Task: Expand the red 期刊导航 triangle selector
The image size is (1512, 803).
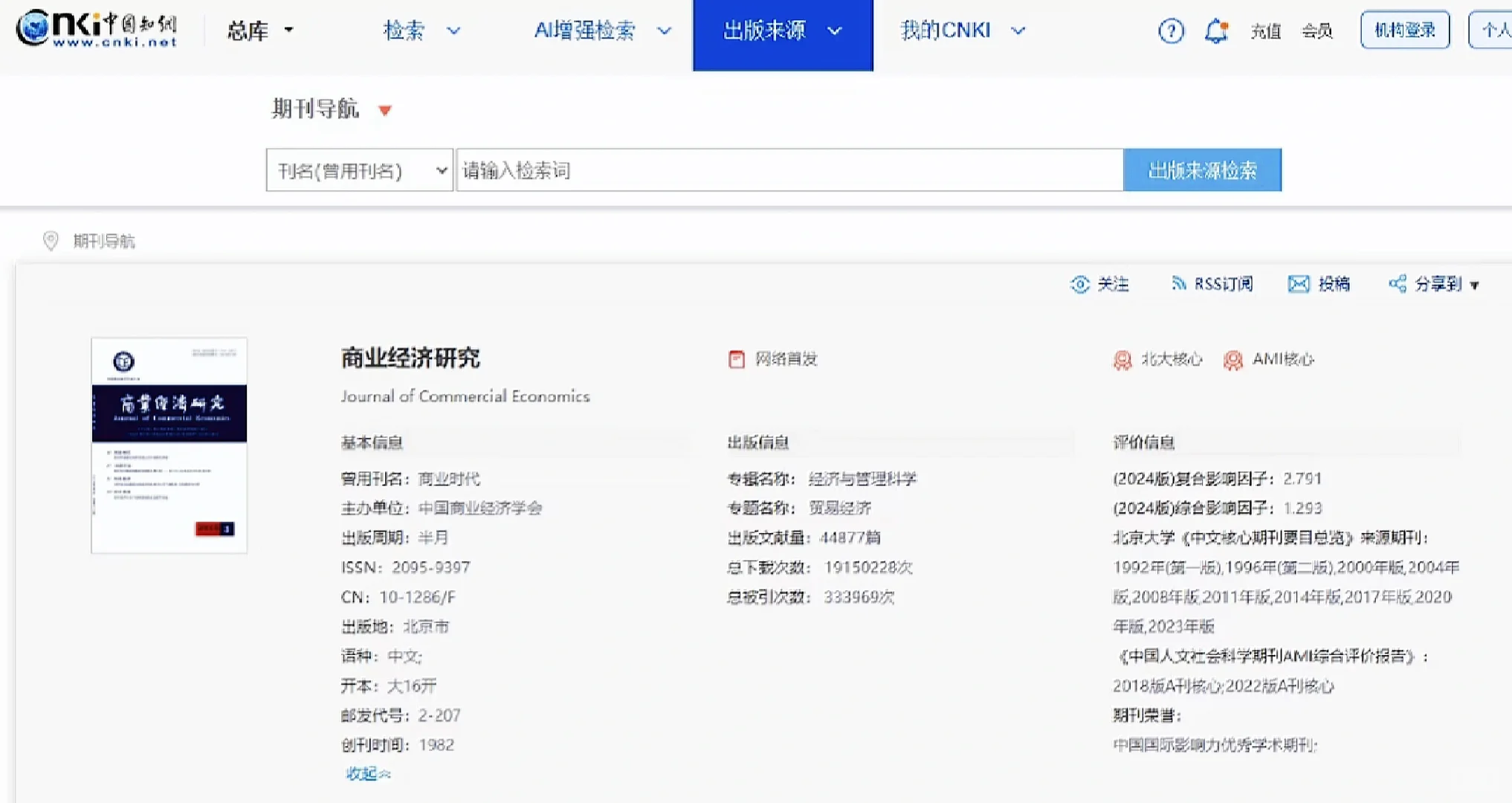Action: [386, 110]
